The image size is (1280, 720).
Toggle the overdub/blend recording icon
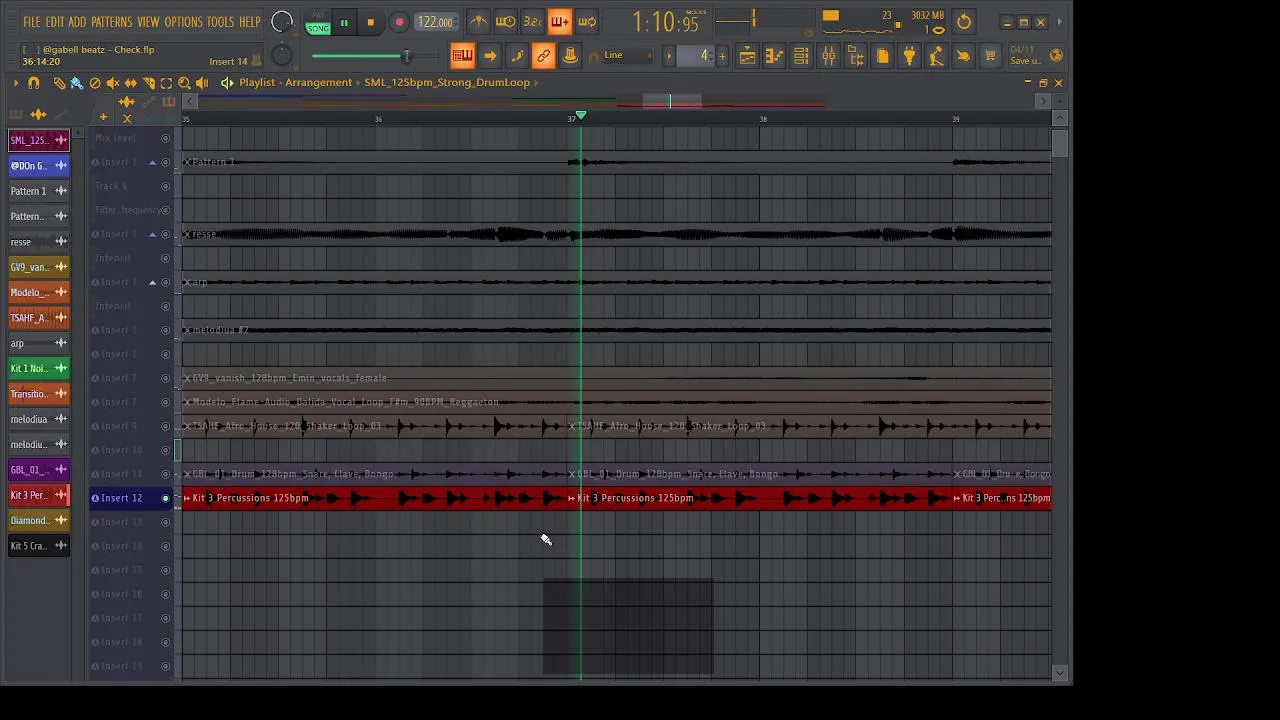pyautogui.click(x=559, y=22)
